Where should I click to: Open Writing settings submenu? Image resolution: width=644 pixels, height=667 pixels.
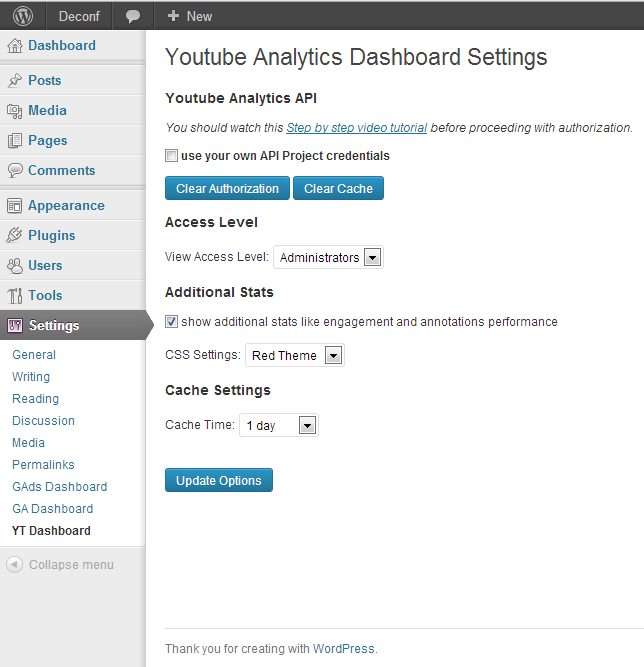31,377
